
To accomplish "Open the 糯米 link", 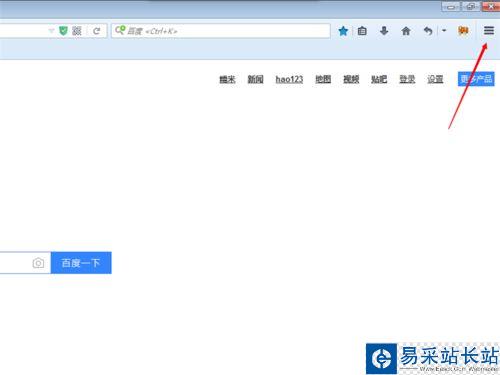I will (x=227, y=79).
